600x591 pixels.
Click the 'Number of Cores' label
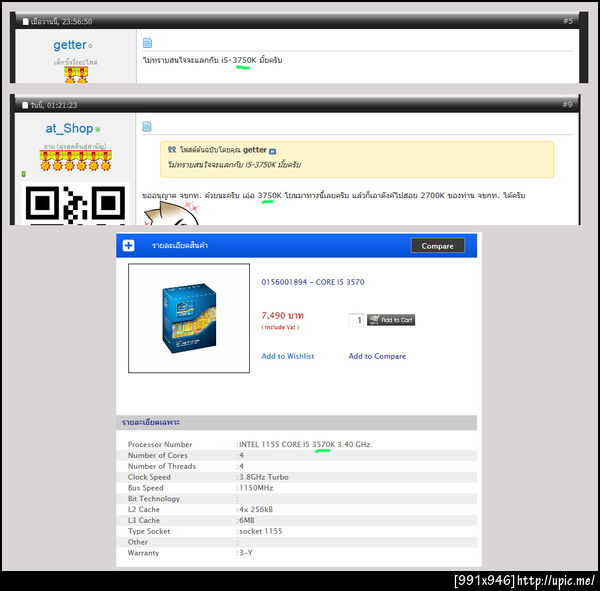coord(158,455)
